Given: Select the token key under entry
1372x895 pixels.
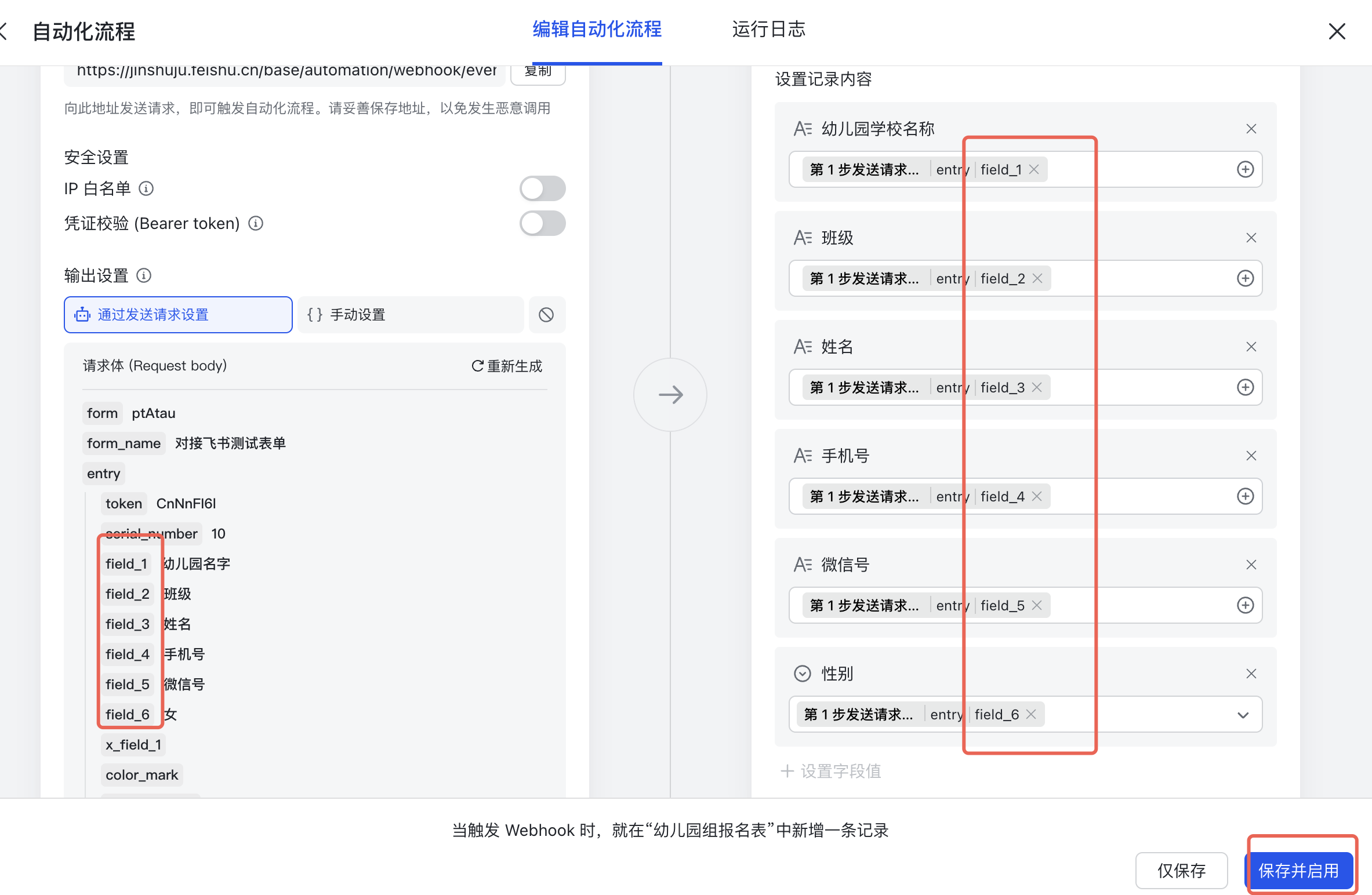Looking at the screenshot, I should [124, 504].
